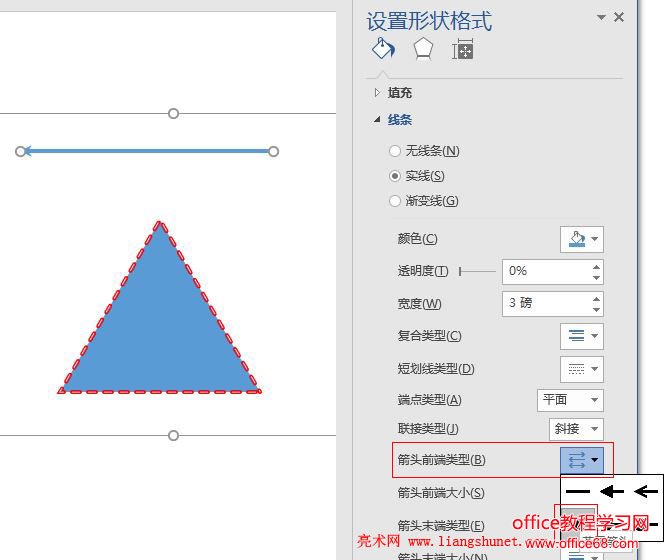Open the 箭头前端类型 dropdown button

582,460
